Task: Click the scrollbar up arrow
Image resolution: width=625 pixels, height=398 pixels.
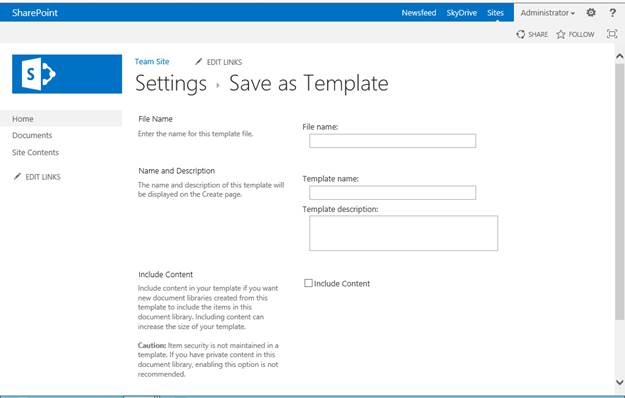Action: coord(619,56)
